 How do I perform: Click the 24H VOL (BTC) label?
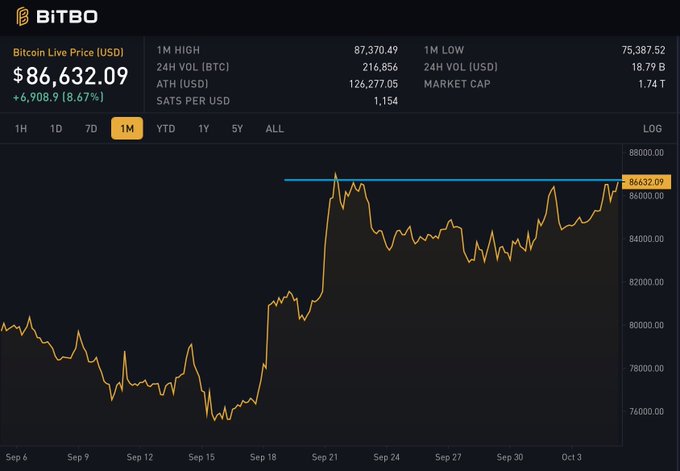pos(193,67)
